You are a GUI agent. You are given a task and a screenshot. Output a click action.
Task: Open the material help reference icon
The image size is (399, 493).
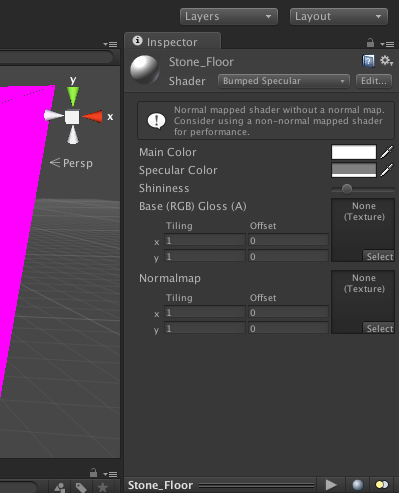[x=368, y=61]
